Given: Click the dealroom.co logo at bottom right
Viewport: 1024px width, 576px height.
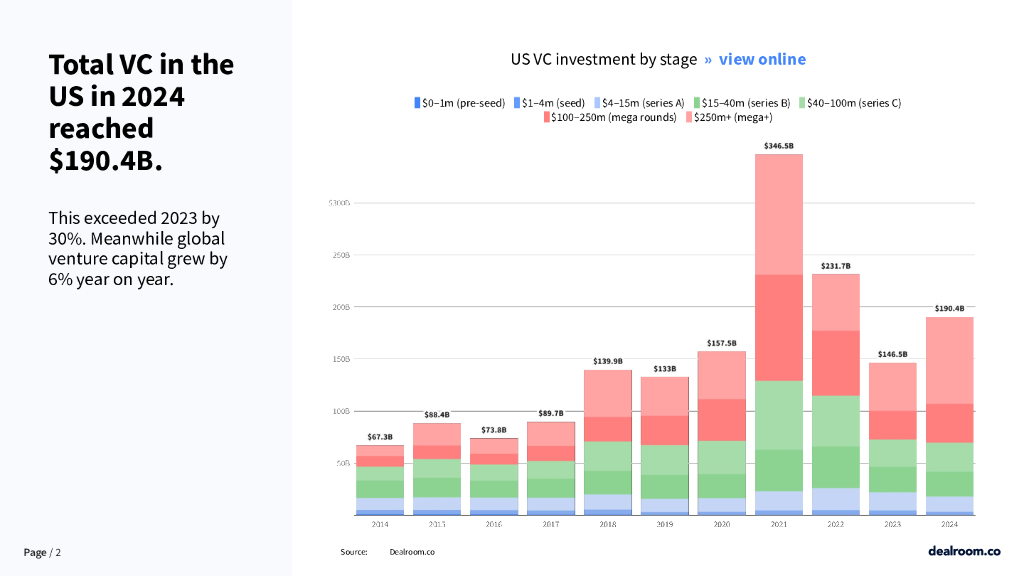Looking at the screenshot, I should (964, 551).
